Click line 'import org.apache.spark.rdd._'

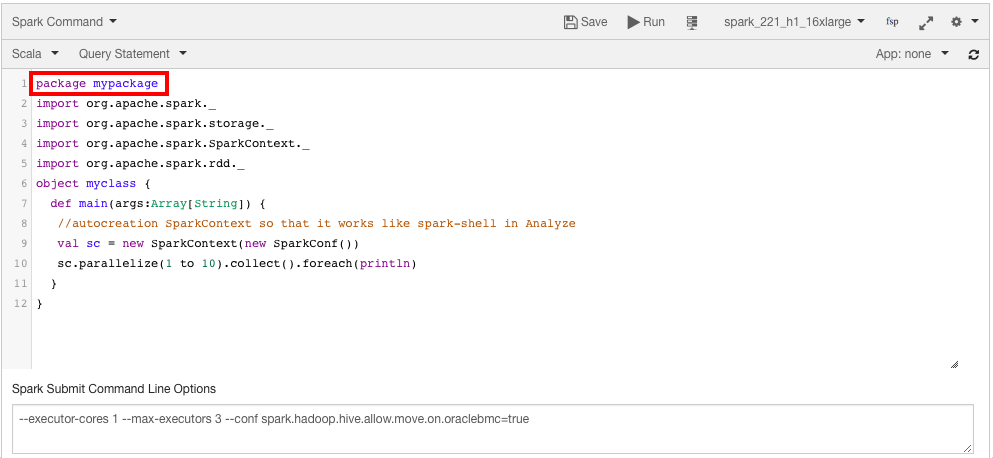coord(140,163)
